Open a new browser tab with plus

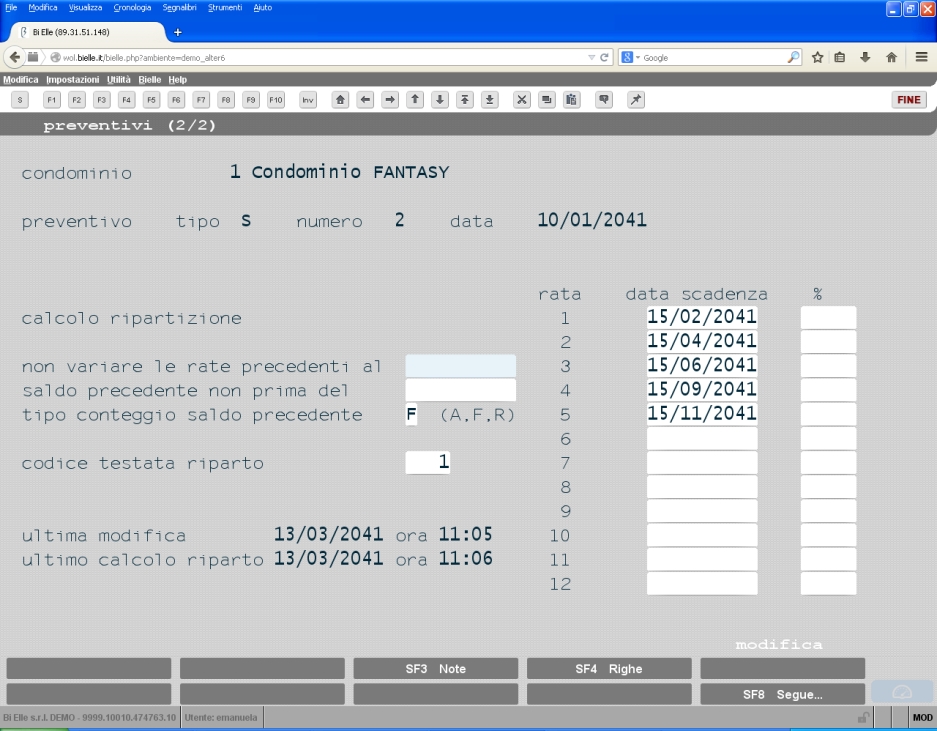point(177,32)
